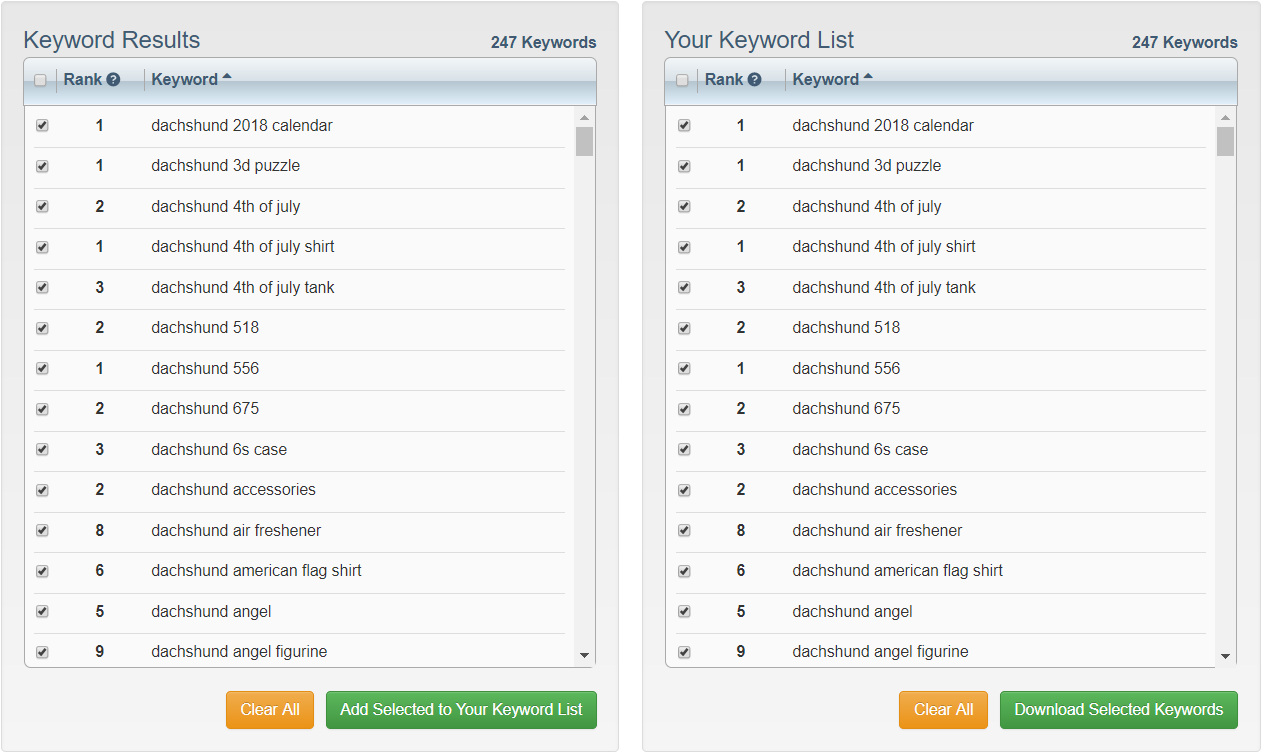Sort Keyword Results by Keyword column
The height and width of the screenshot is (753, 1262).
[x=185, y=80]
